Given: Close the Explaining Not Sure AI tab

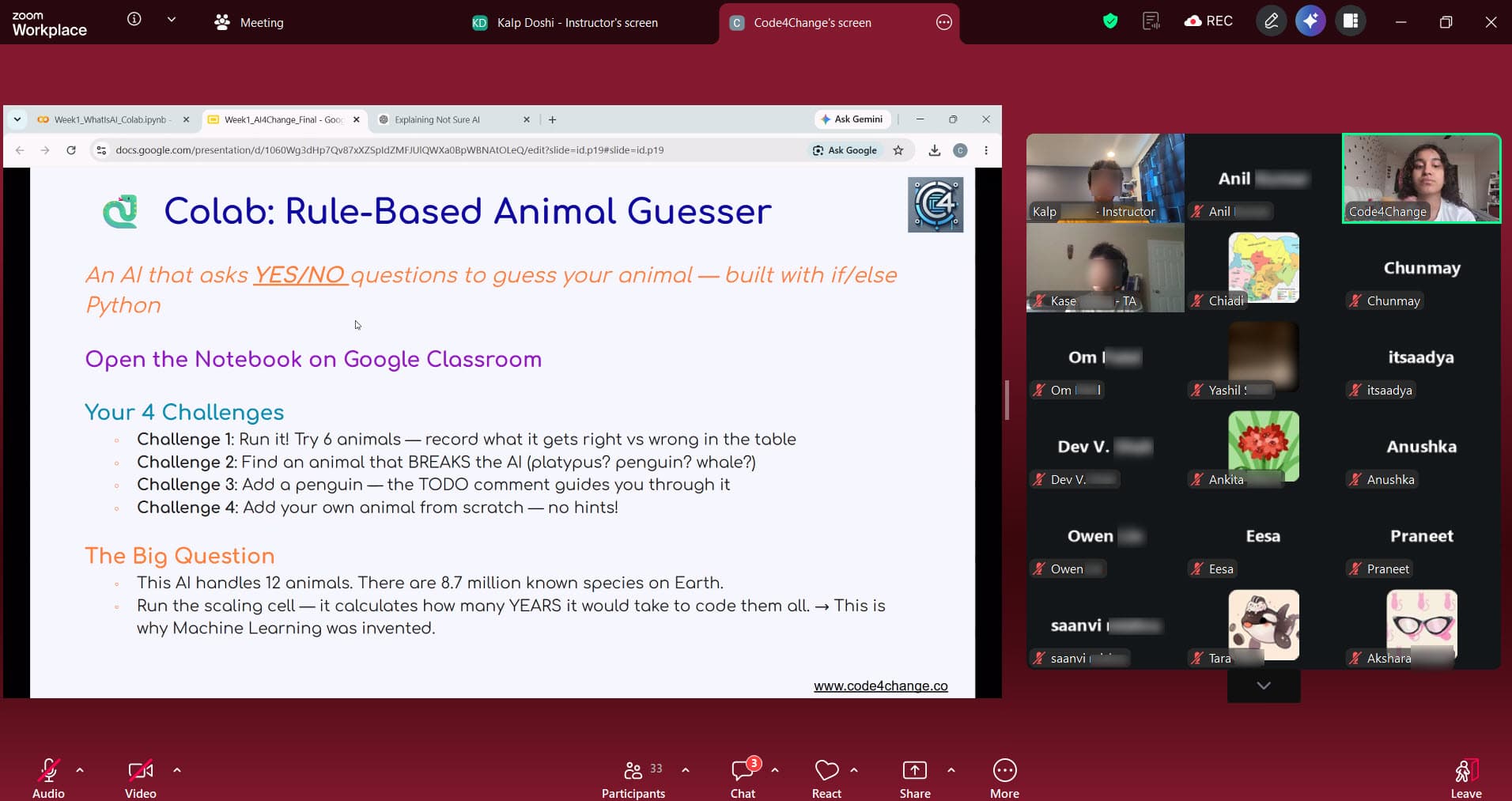Looking at the screenshot, I should pyautogui.click(x=527, y=119).
